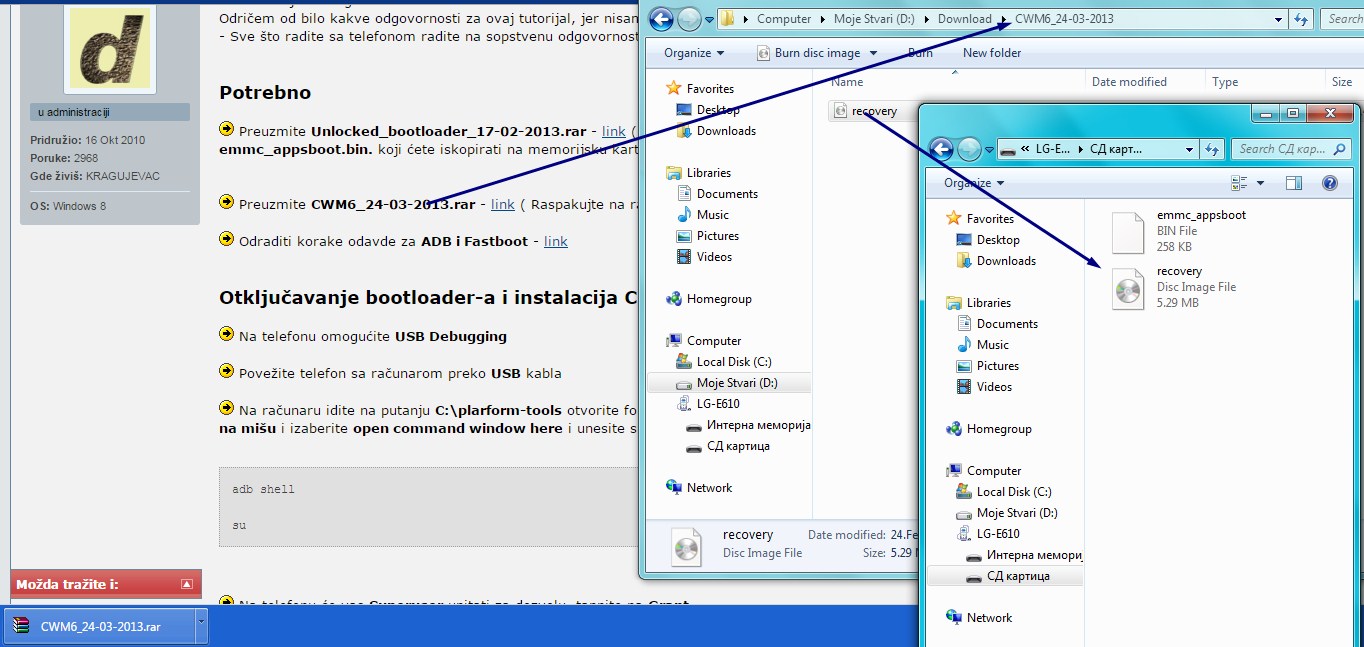Open Local Disk (C:) in CWM6 window sidebar
1364x647 pixels.
(733, 362)
